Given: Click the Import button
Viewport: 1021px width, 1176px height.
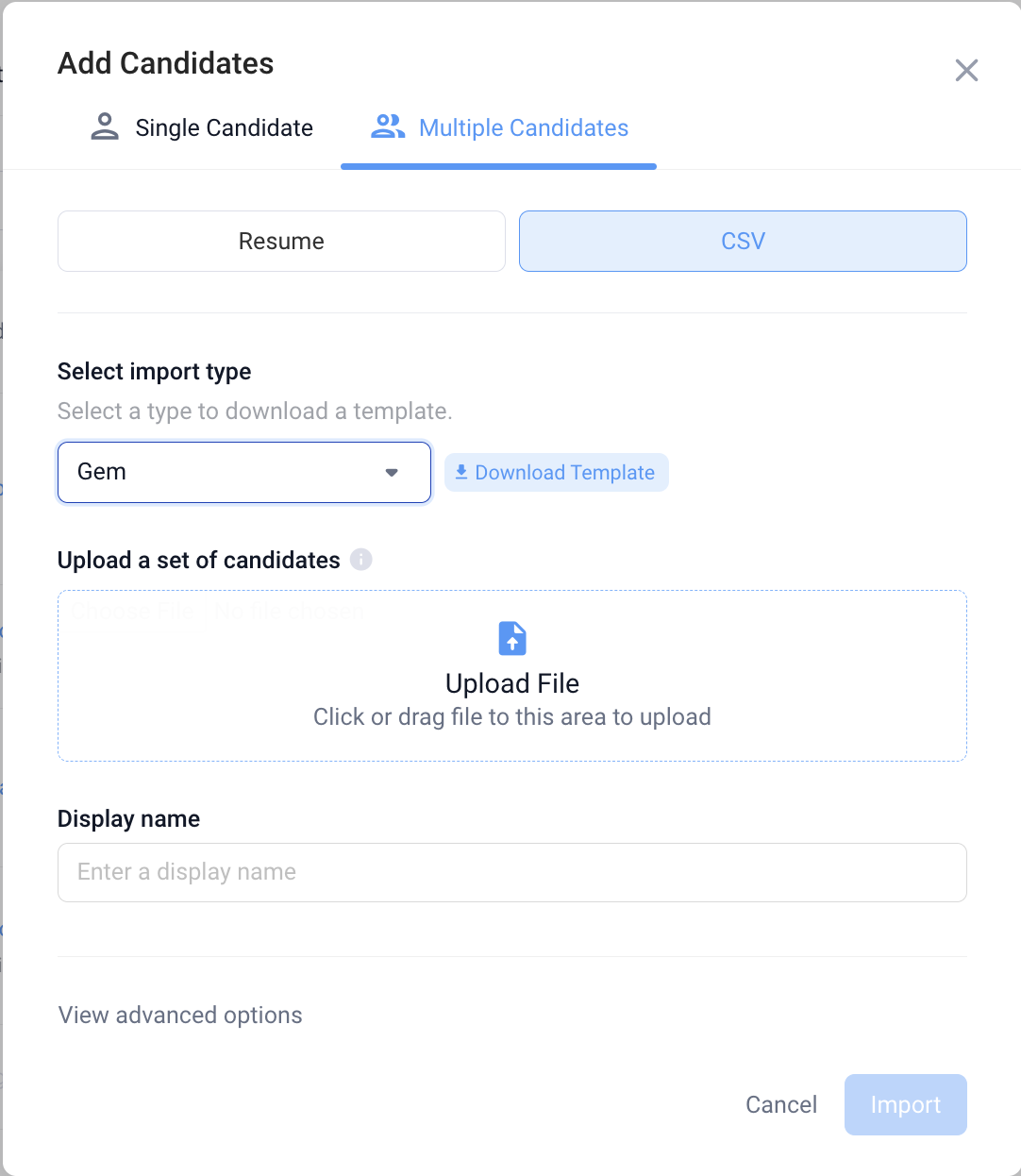Looking at the screenshot, I should [905, 1104].
